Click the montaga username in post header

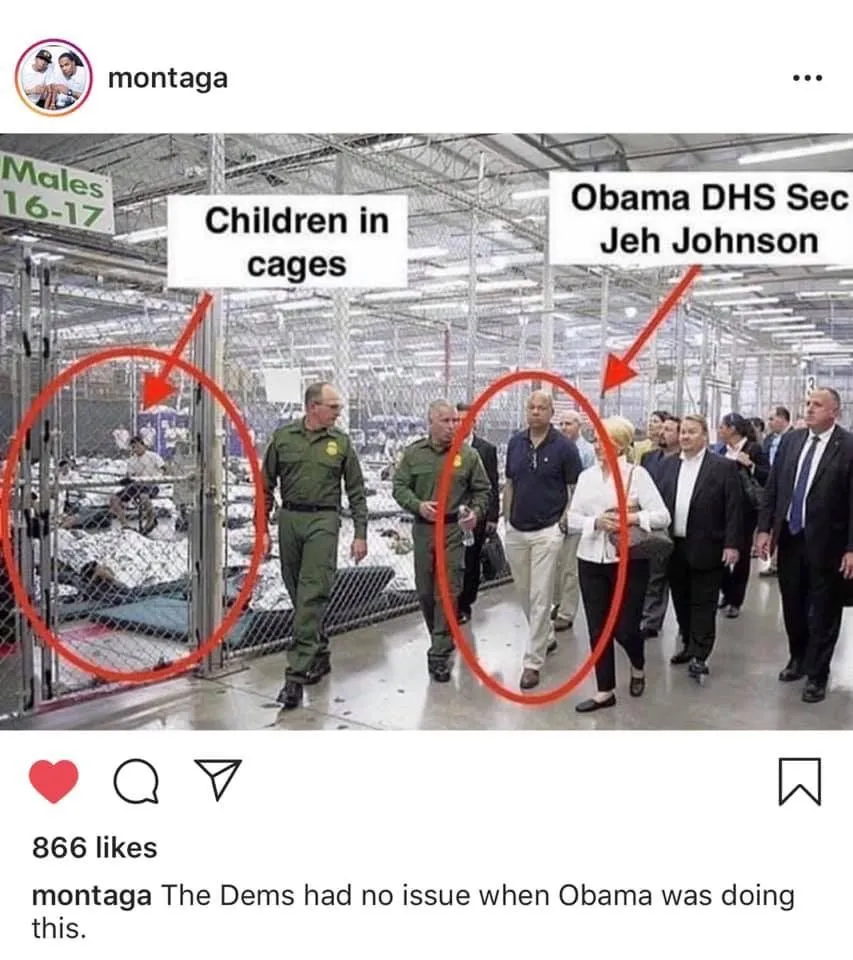click(x=168, y=78)
